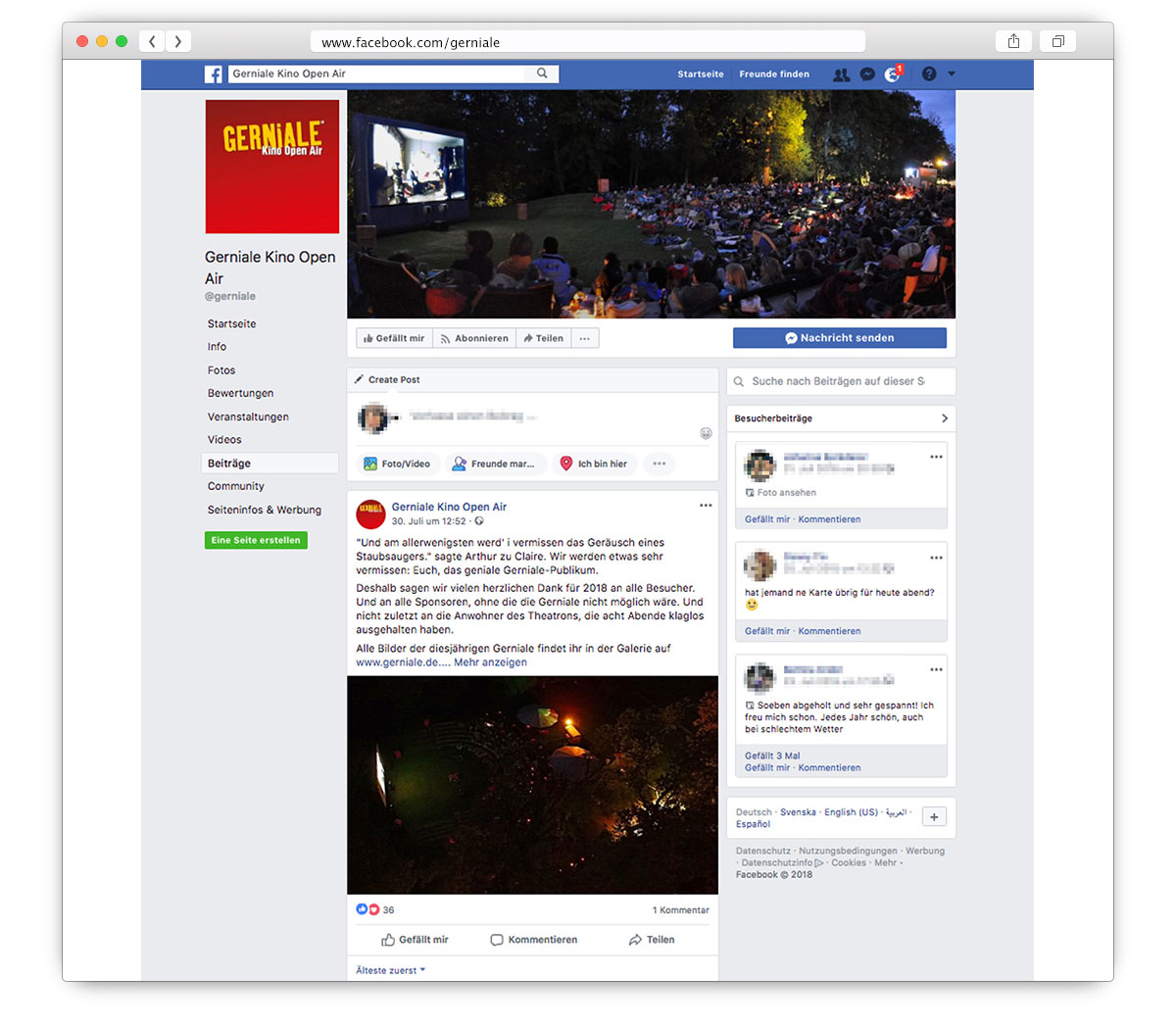The height and width of the screenshot is (1026, 1176).
Task: Go back with browser back arrow
Action: pos(152,41)
